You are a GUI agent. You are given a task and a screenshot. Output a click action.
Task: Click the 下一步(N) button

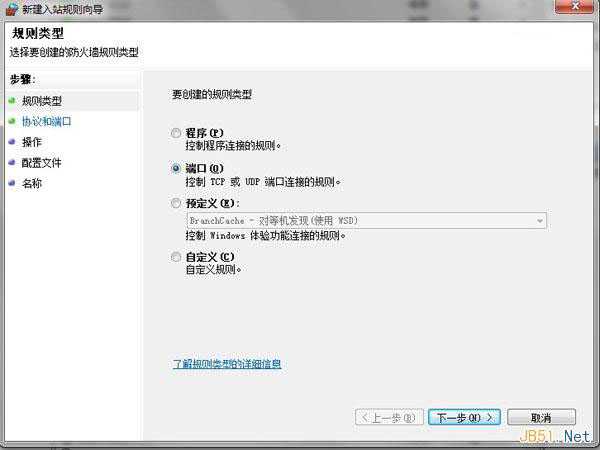tap(464, 417)
